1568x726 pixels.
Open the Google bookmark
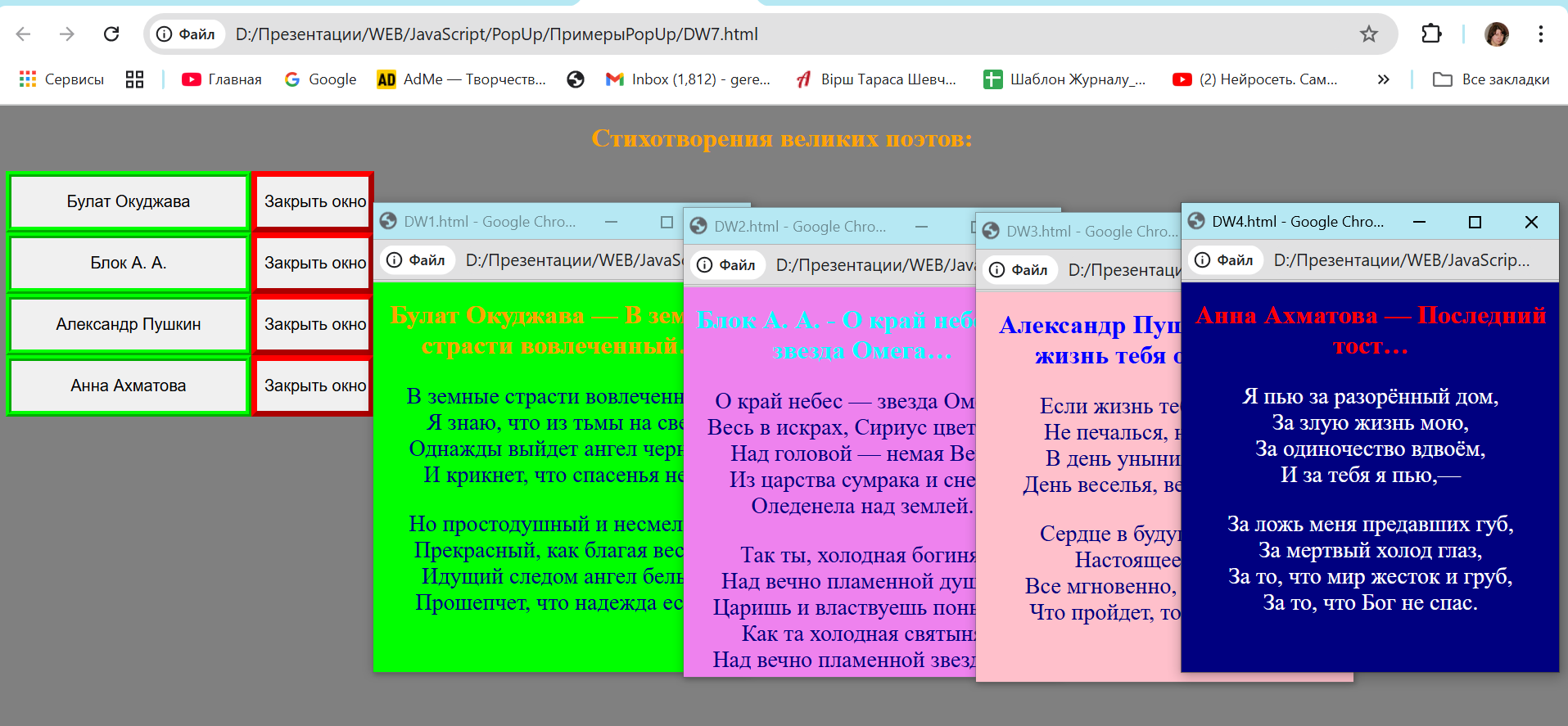(x=320, y=79)
